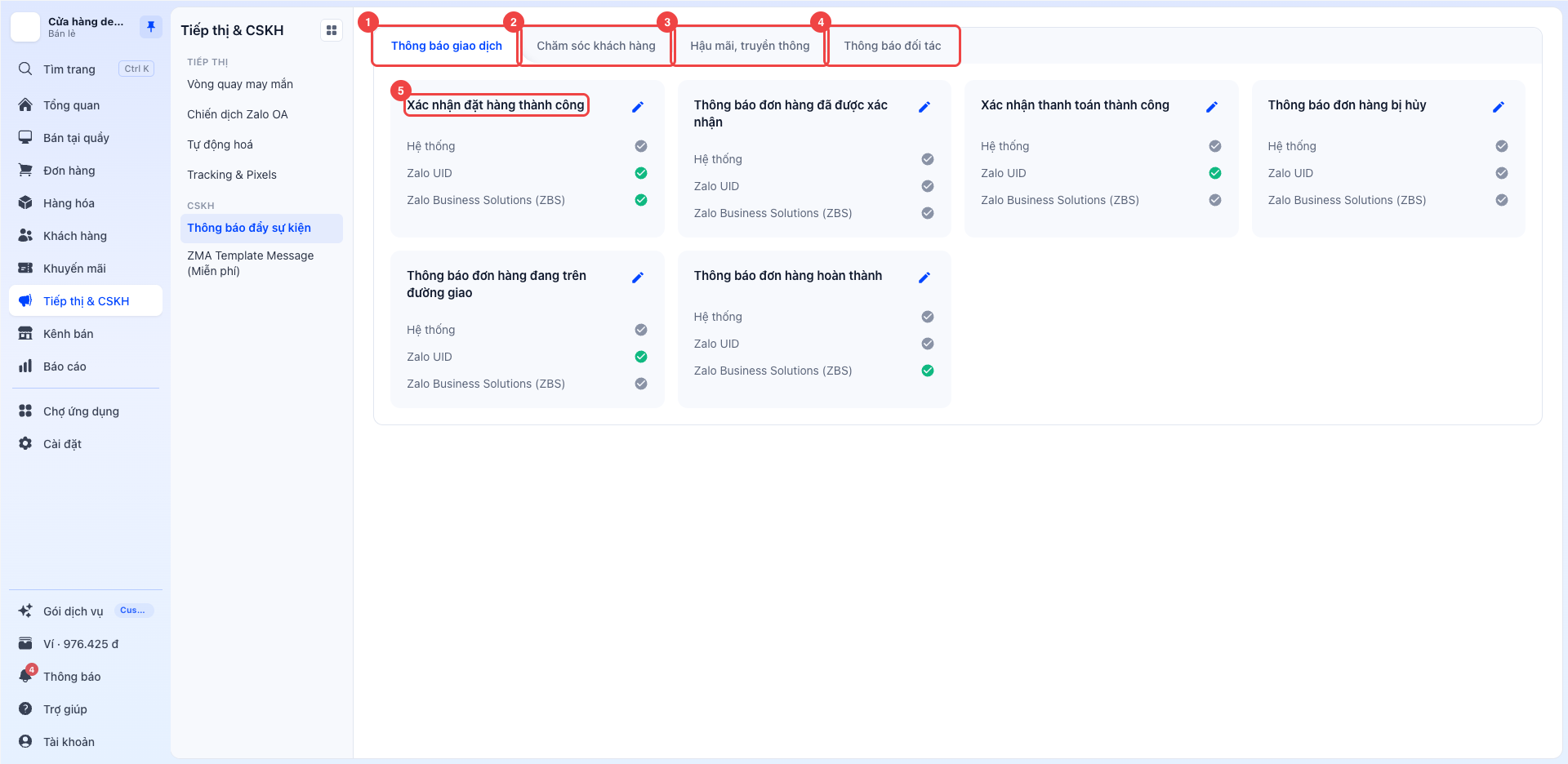1568x764 pixels.
Task: Click the Cài đặt gear icon
Action: pyautogui.click(x=25, y=443)
